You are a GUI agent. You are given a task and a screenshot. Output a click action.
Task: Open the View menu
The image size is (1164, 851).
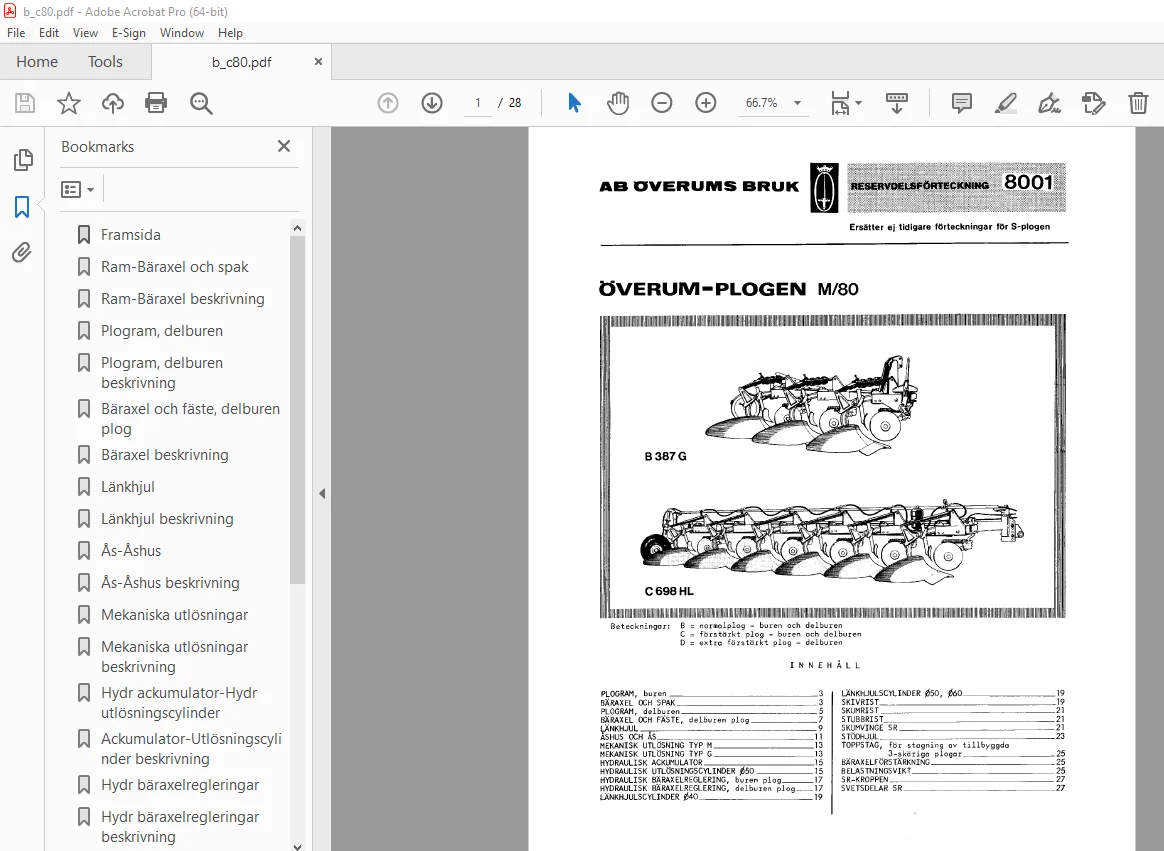click(85, 33)
